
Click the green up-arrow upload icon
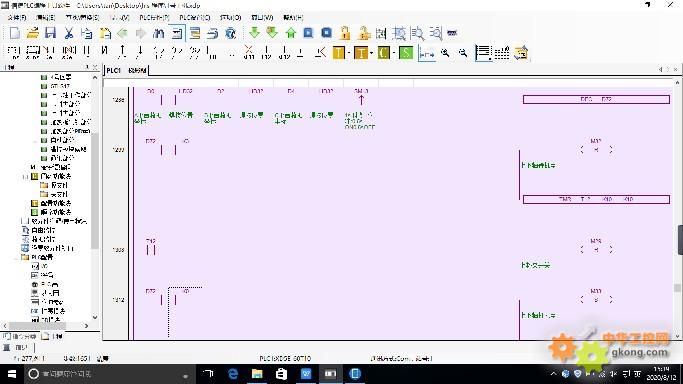point(291,33)
